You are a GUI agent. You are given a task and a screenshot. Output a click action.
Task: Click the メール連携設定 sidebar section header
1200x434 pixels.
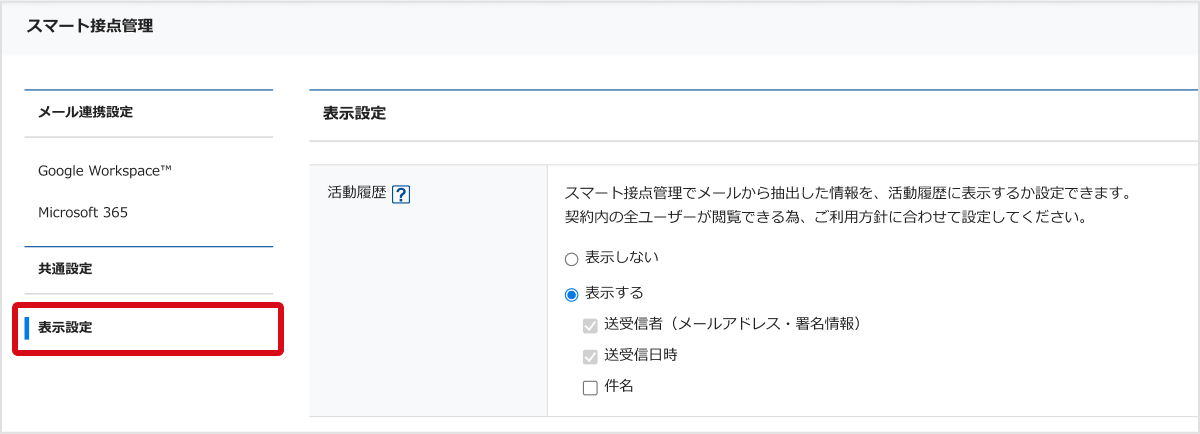click(x=85, y=112)
